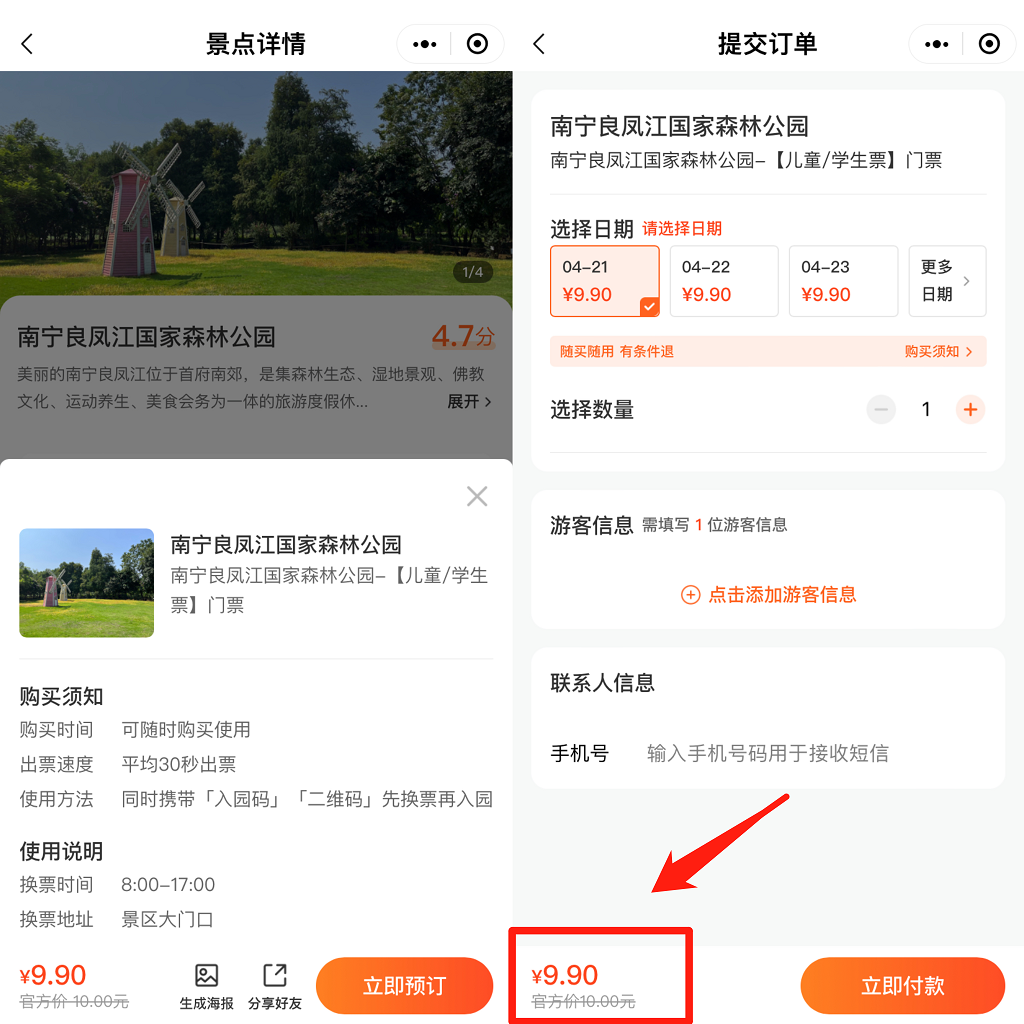The height and width of the screenshot is (1024, 1024).
Task: Increase ticket quantity with plus button
Action: [x=970, y=409]
